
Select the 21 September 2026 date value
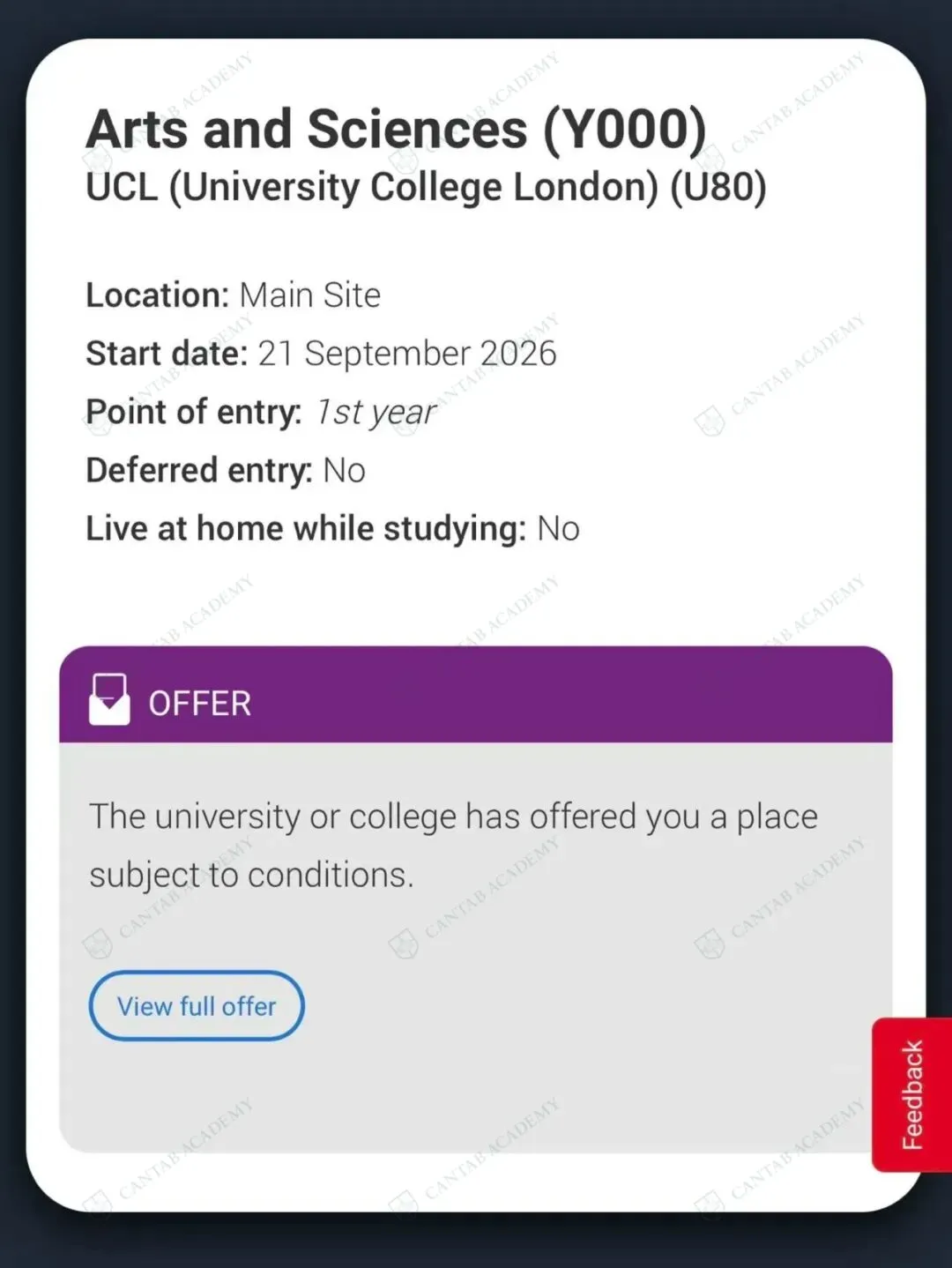tap(407, 354)
